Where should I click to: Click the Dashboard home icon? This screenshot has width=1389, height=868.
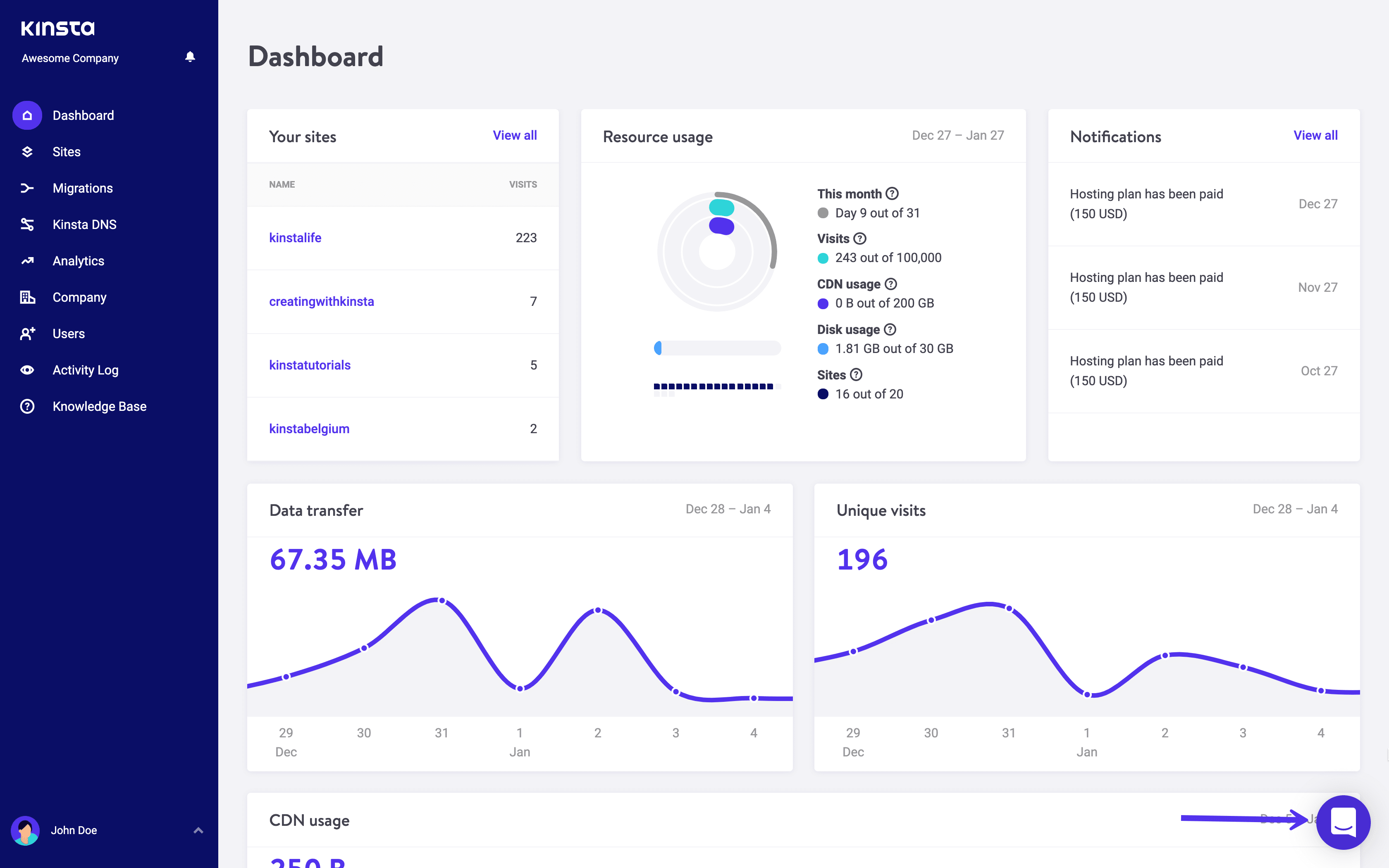27,115
